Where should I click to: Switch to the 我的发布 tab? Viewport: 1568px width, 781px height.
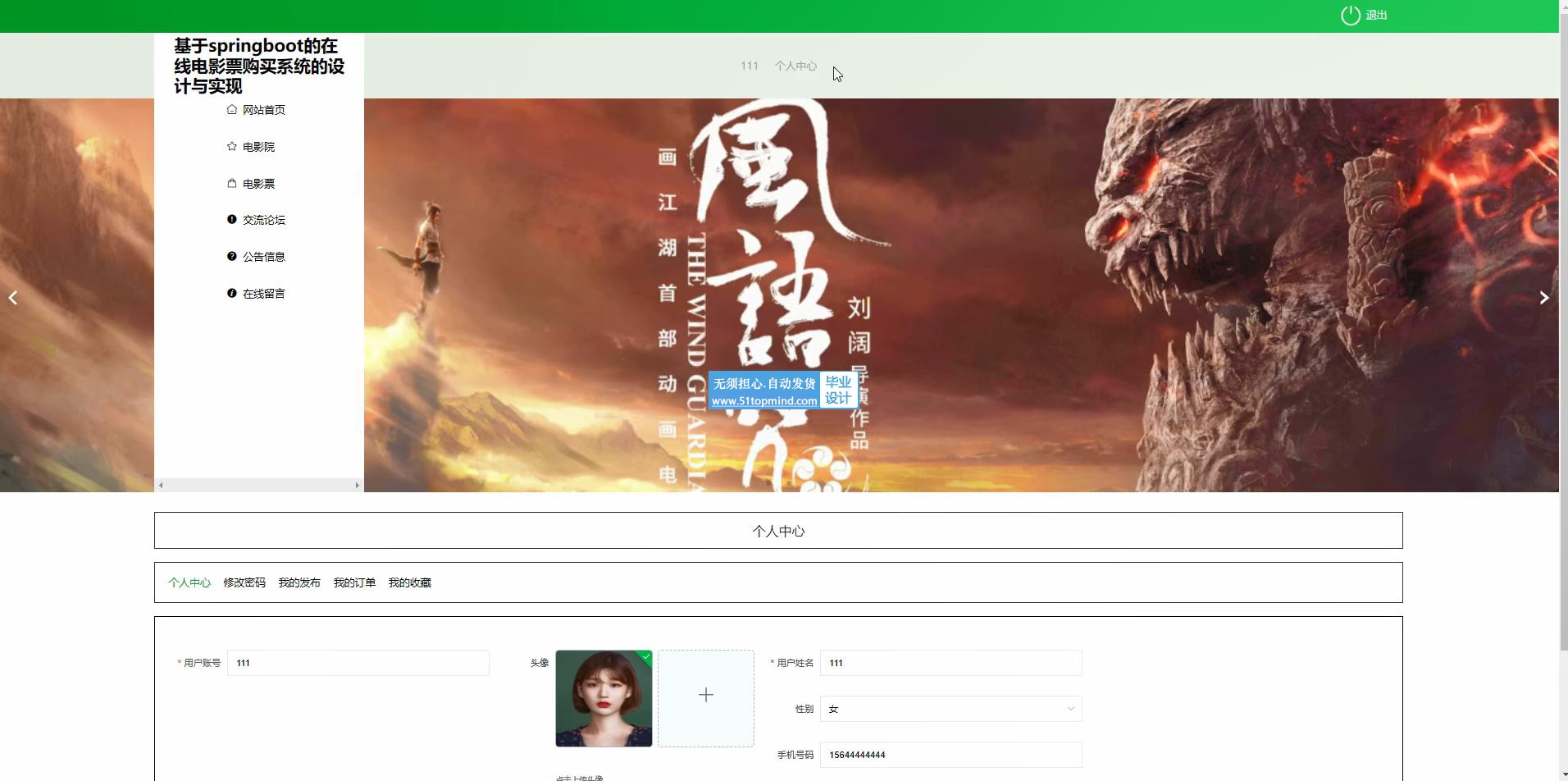coord(299,582)
